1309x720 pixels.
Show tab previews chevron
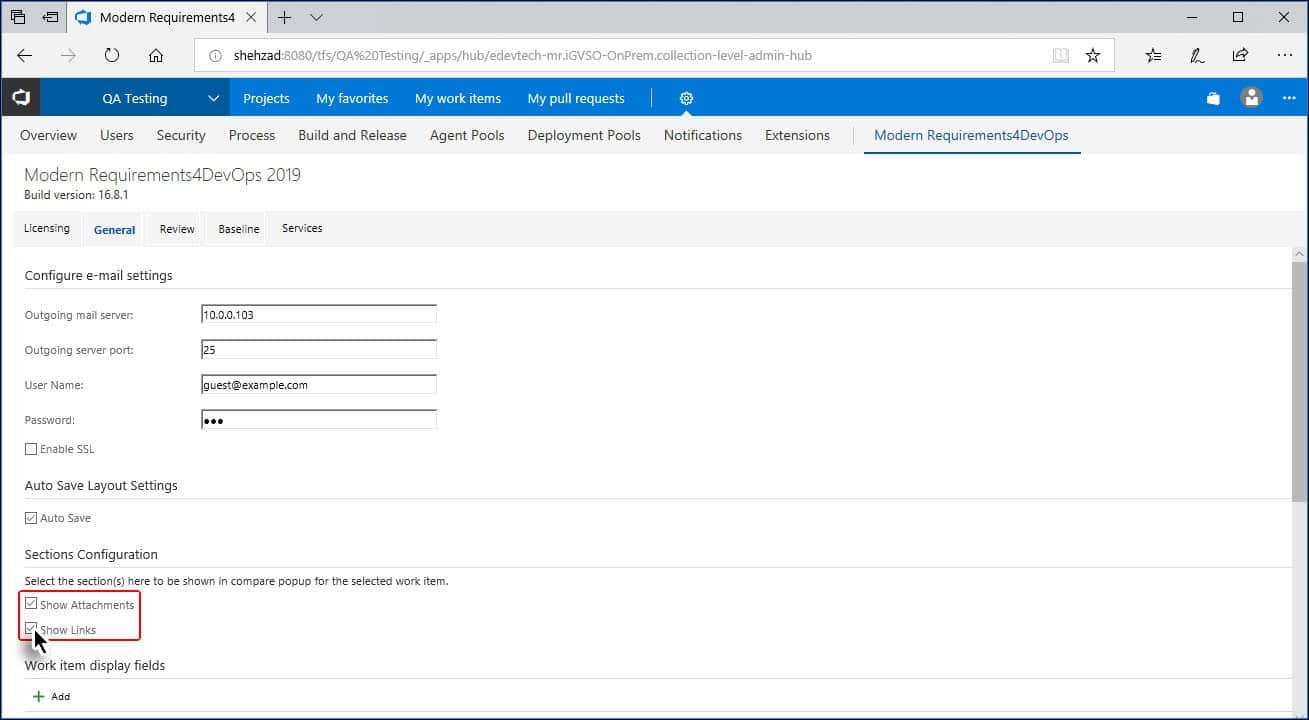[x=316, y=17]
